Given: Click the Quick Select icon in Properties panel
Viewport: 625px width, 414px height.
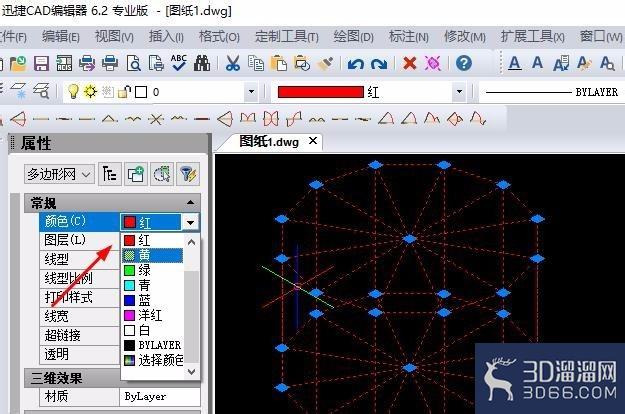Looking at the screenshot, I should point(161,174).
